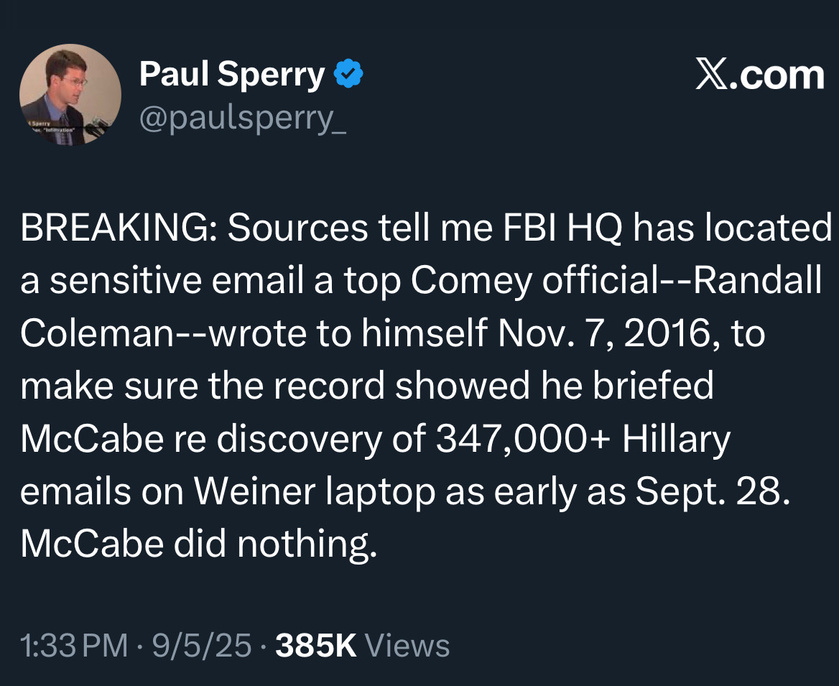Open the Paul Sperry display name link
The height and width of the screenshot is (686, 839).
pos(232,74)
